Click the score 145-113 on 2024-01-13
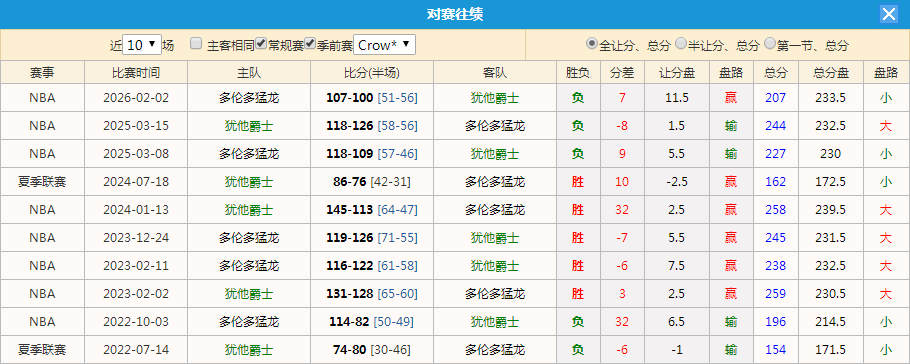910x364 pixels. pos(350,210)
